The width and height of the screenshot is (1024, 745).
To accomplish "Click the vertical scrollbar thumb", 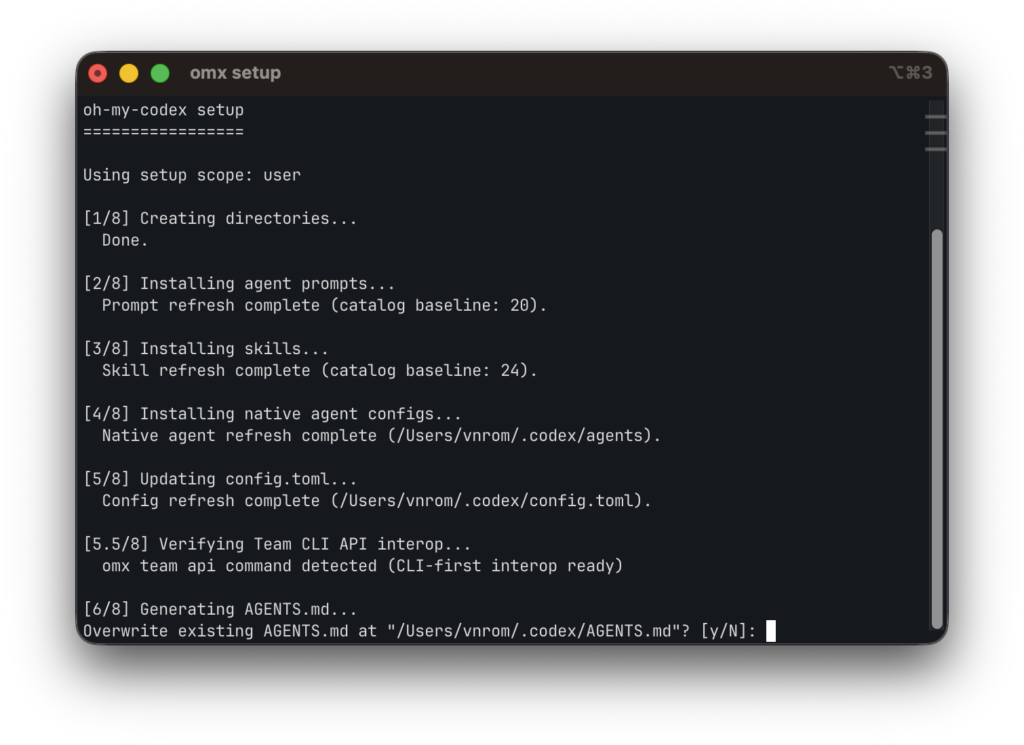I will coord(936,428).
